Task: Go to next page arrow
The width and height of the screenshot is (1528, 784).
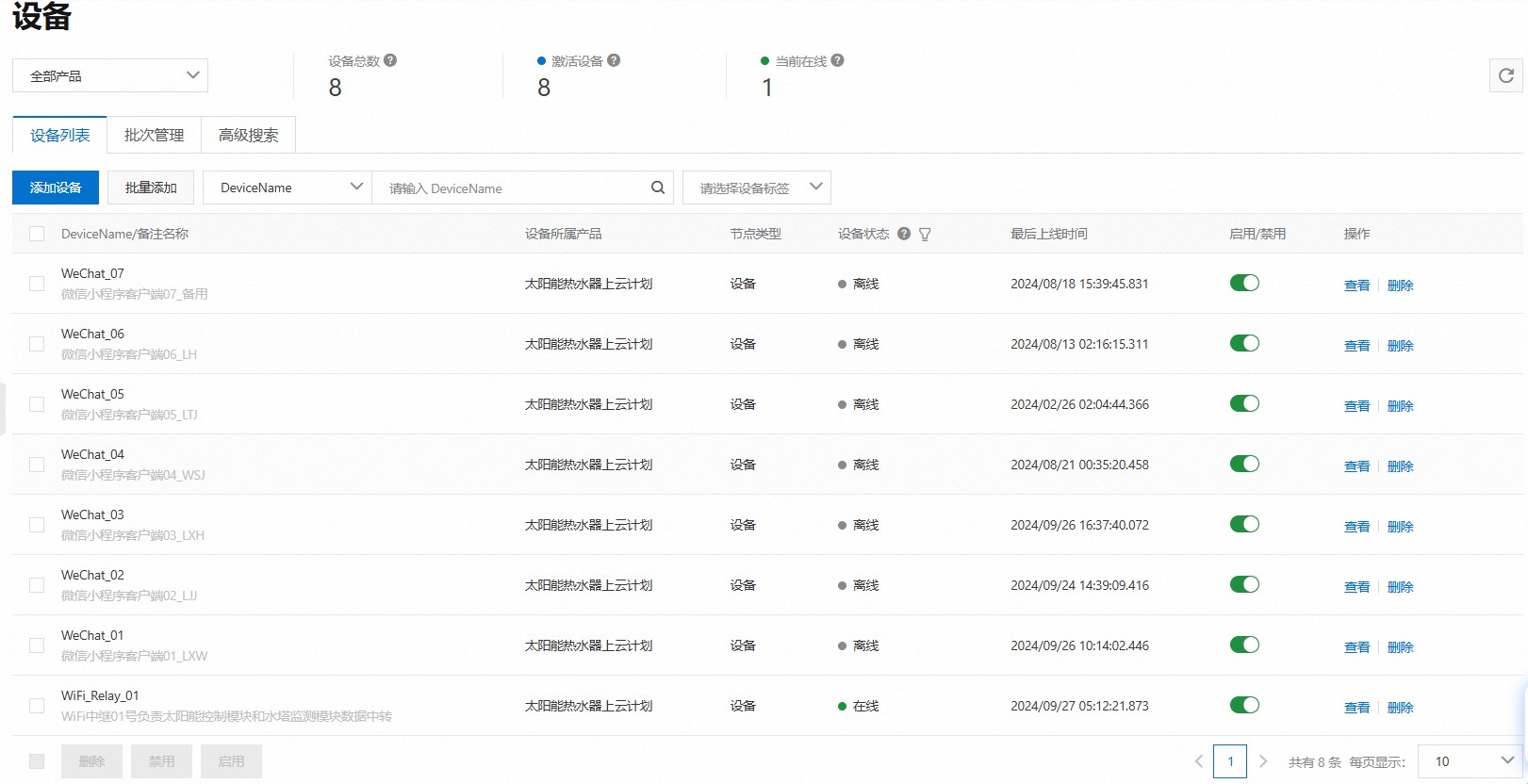Action: click(1263, 761)
